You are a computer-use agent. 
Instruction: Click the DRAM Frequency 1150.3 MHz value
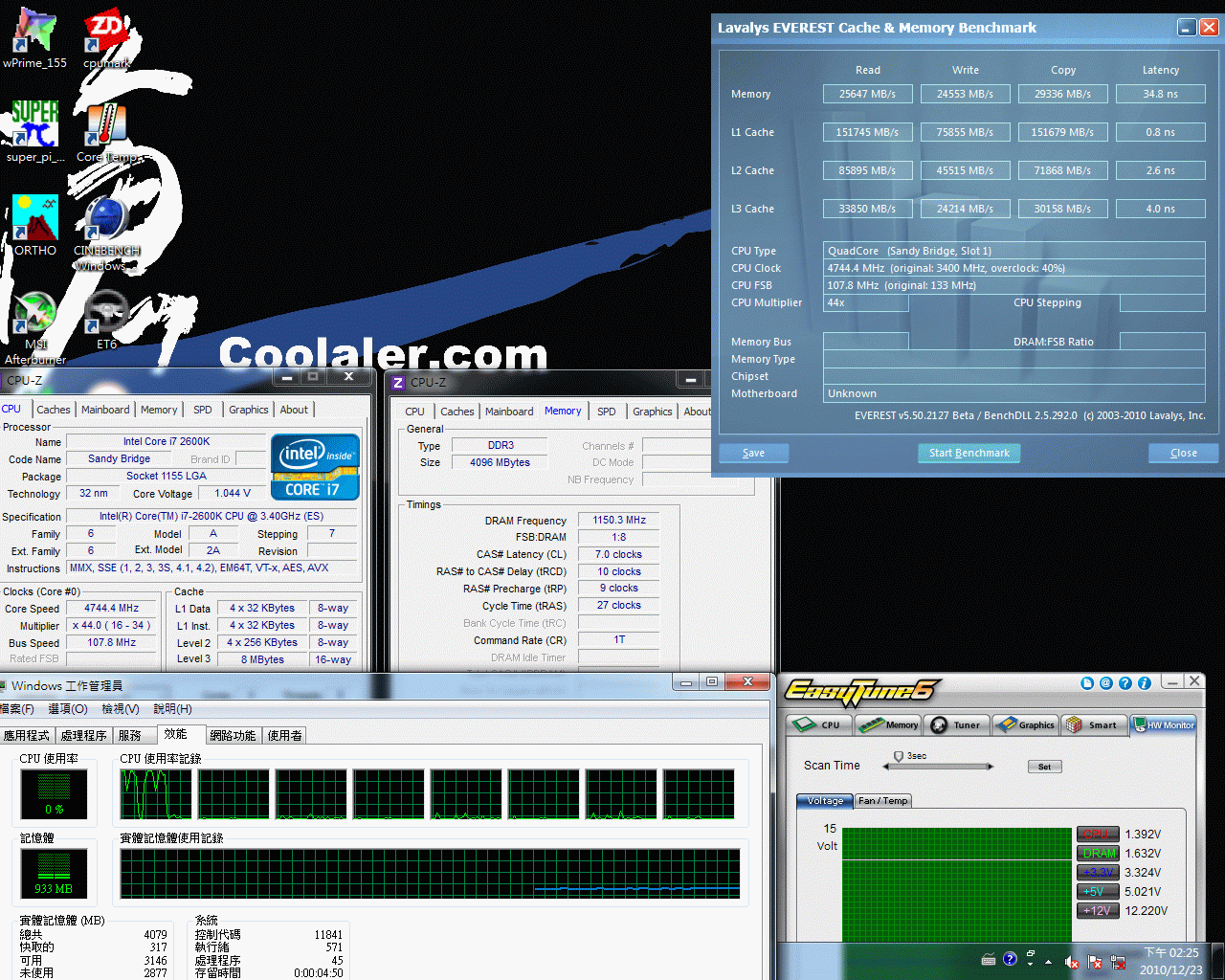[x=619, y=521]
